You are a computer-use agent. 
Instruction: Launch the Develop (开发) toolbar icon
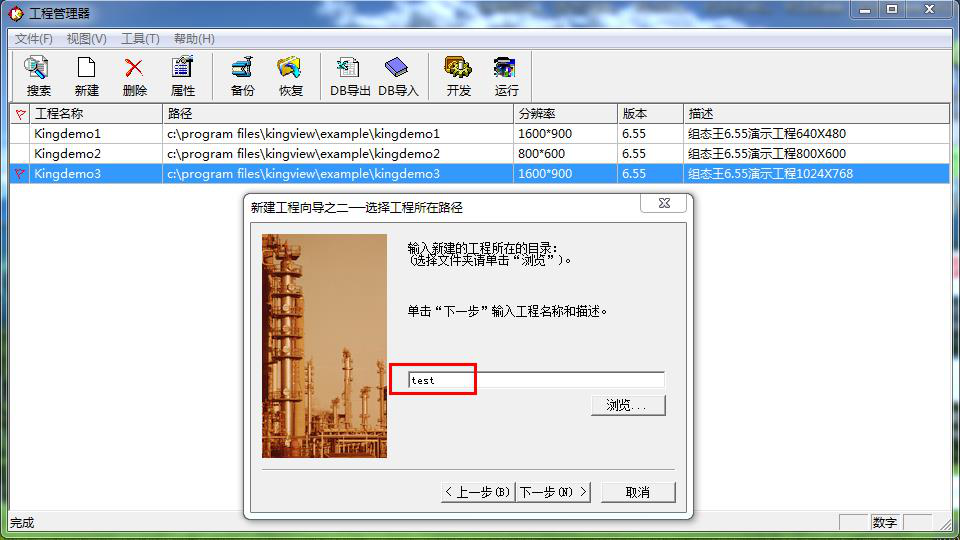point(458,76)
